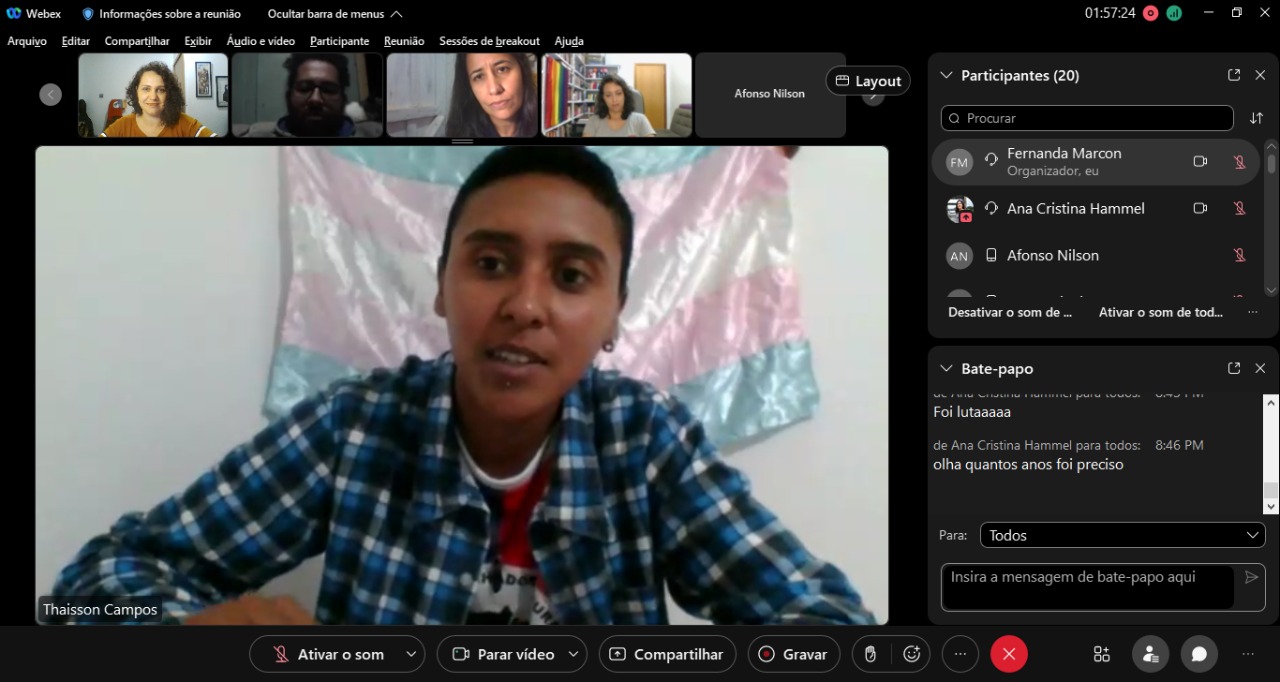Toggle the Participants panel icon
The image size is (1280, 682).
tap(1150, 654)
